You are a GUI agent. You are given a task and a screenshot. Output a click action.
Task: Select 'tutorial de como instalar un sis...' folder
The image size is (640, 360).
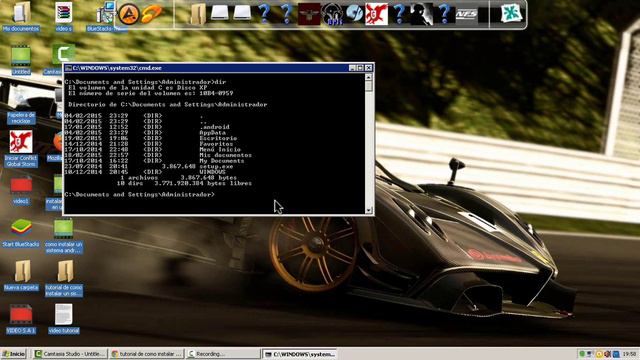pos(64,279)
